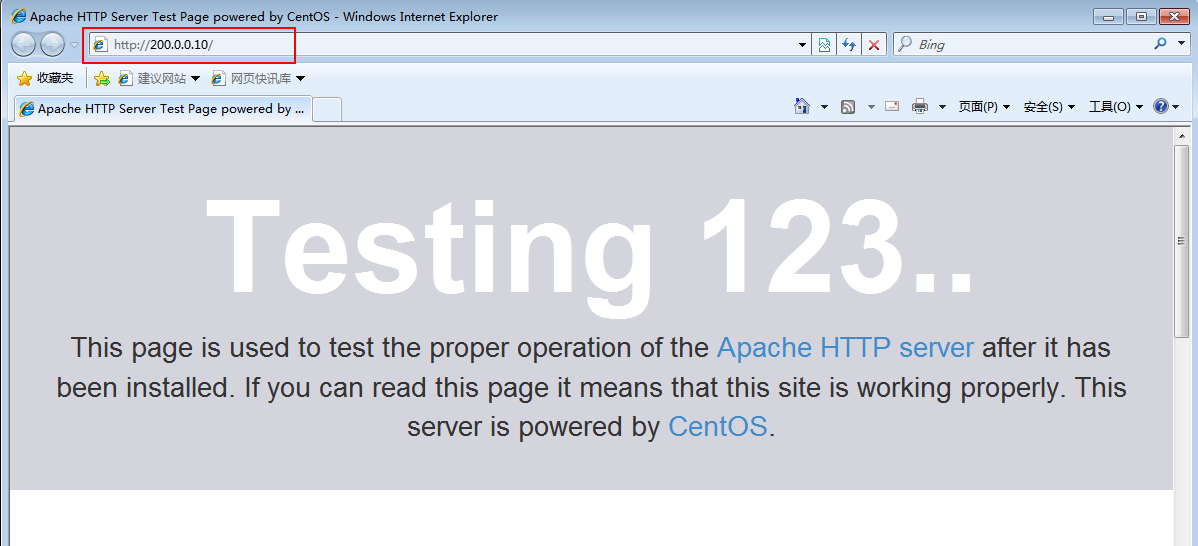The width and height of the screenshot is (1198, 546).
Task: Click the address bar showing http://200.0.0.10/
Action: click(x=449, y=45)
